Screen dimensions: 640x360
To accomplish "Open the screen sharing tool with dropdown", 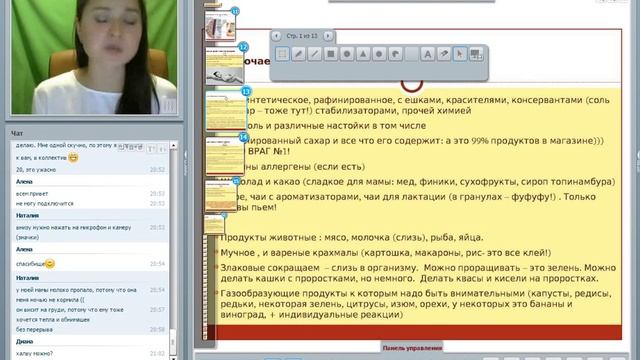I will pos(476,54).
